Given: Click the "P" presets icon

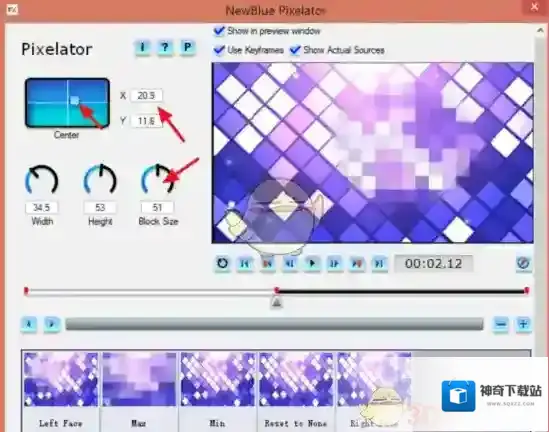Looking at the screenshot, I should [x=187, y=47].
